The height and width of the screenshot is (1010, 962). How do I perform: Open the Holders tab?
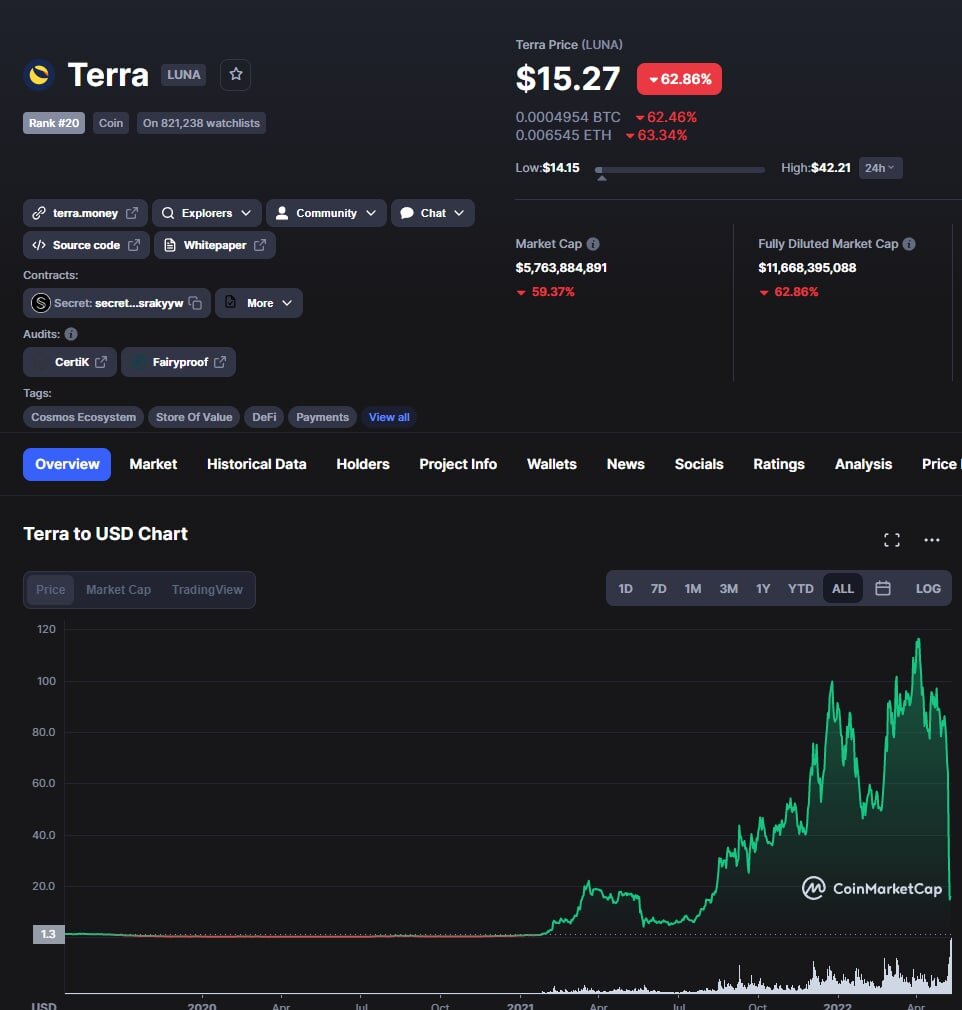click(363, 464)
